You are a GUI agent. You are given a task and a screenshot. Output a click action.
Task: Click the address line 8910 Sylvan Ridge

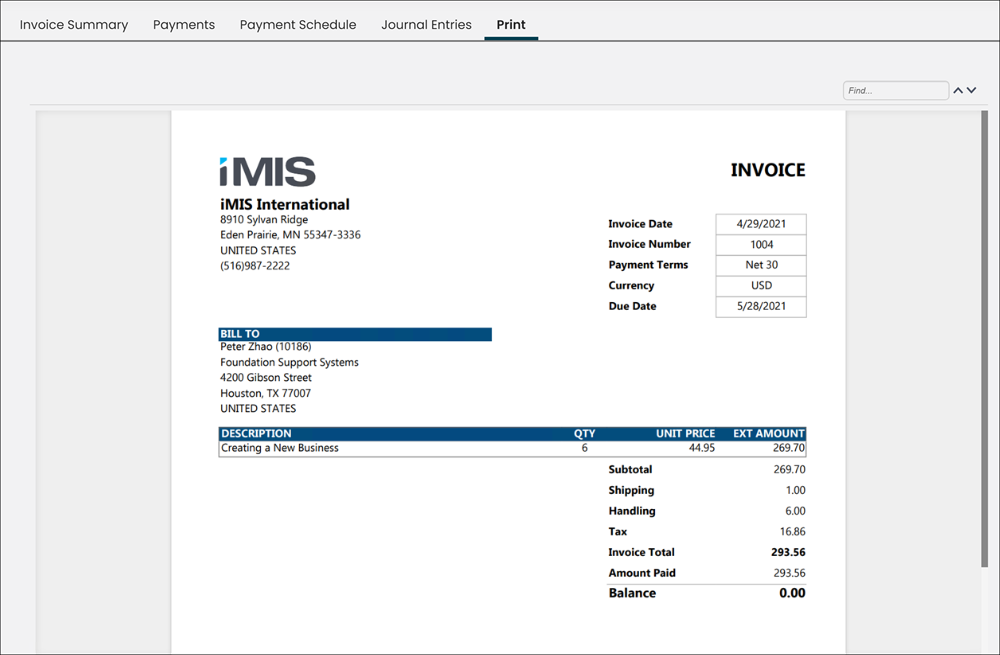(x=264, y=219)
